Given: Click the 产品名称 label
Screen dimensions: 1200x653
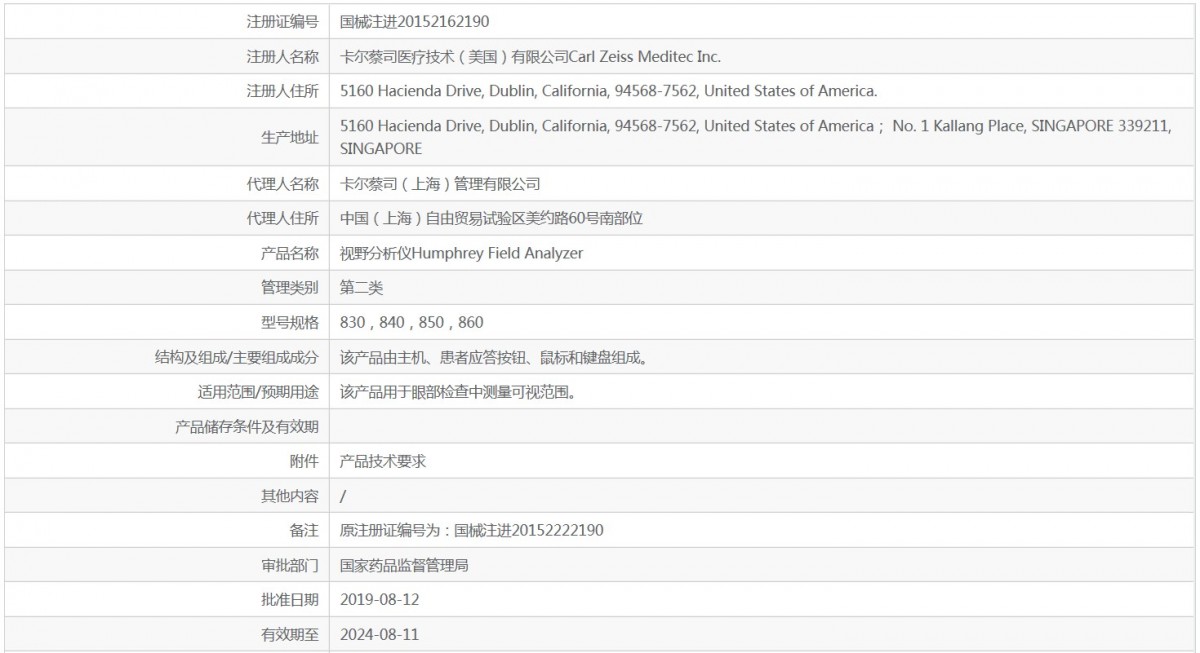Looking at the screenshot, I should (290, 253).
